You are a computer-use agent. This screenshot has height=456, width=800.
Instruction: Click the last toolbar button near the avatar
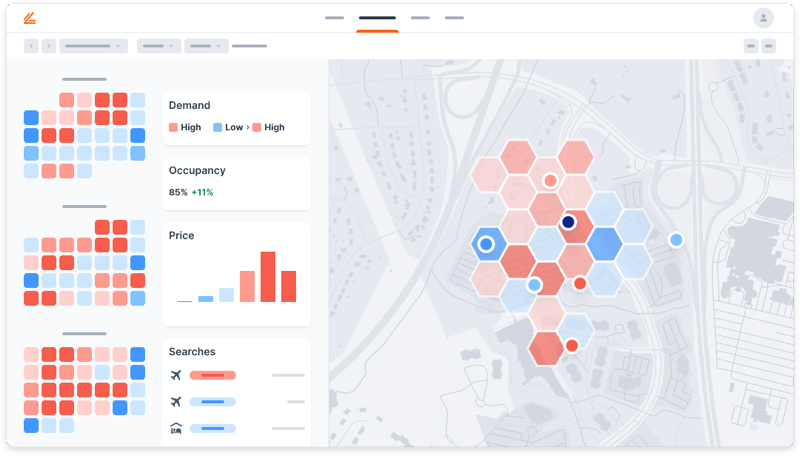(769, 46)
